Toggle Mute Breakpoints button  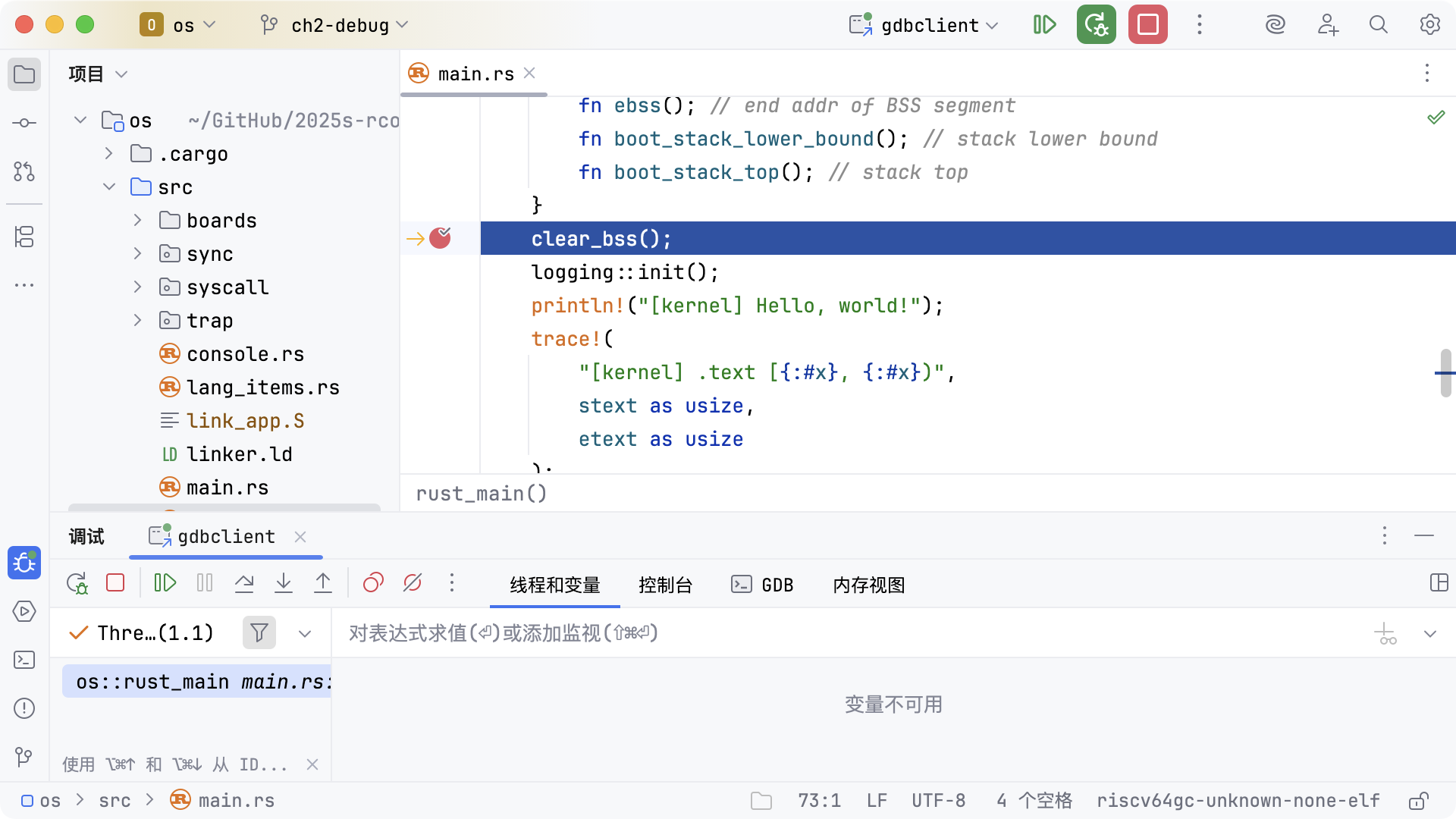413,583
